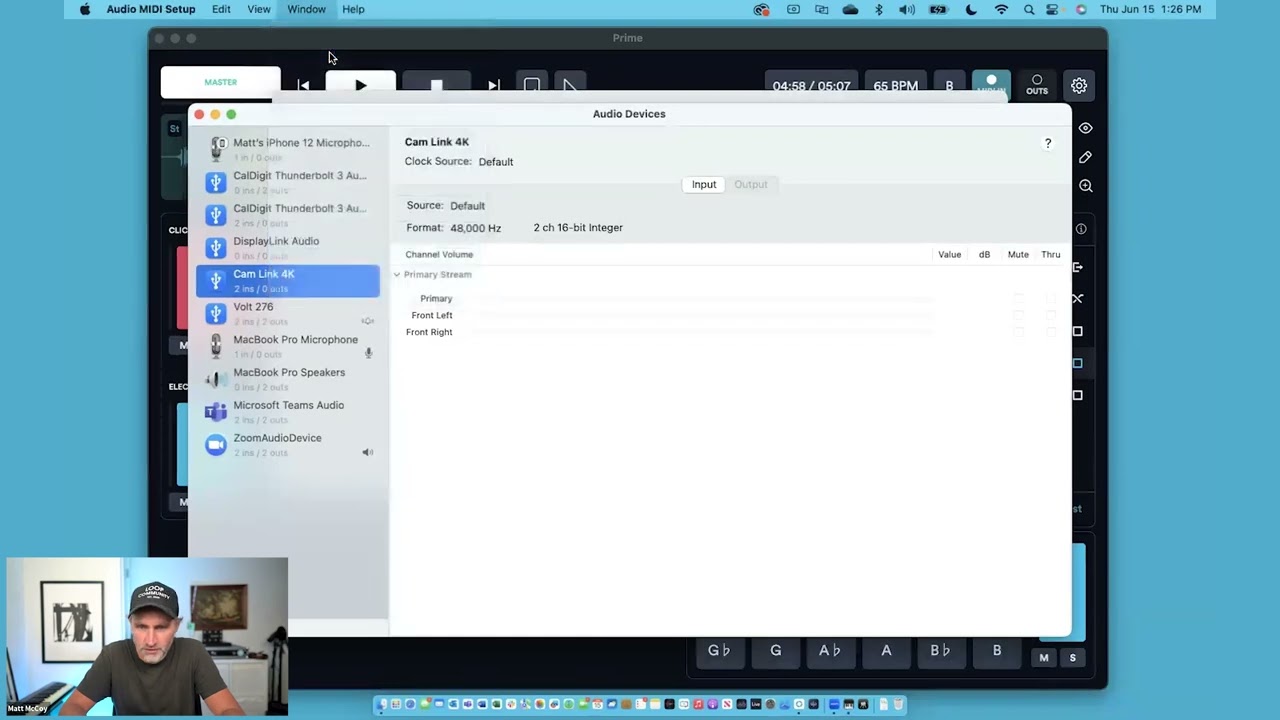
Task: Open the View menu
Action: (x=258, y=9)
